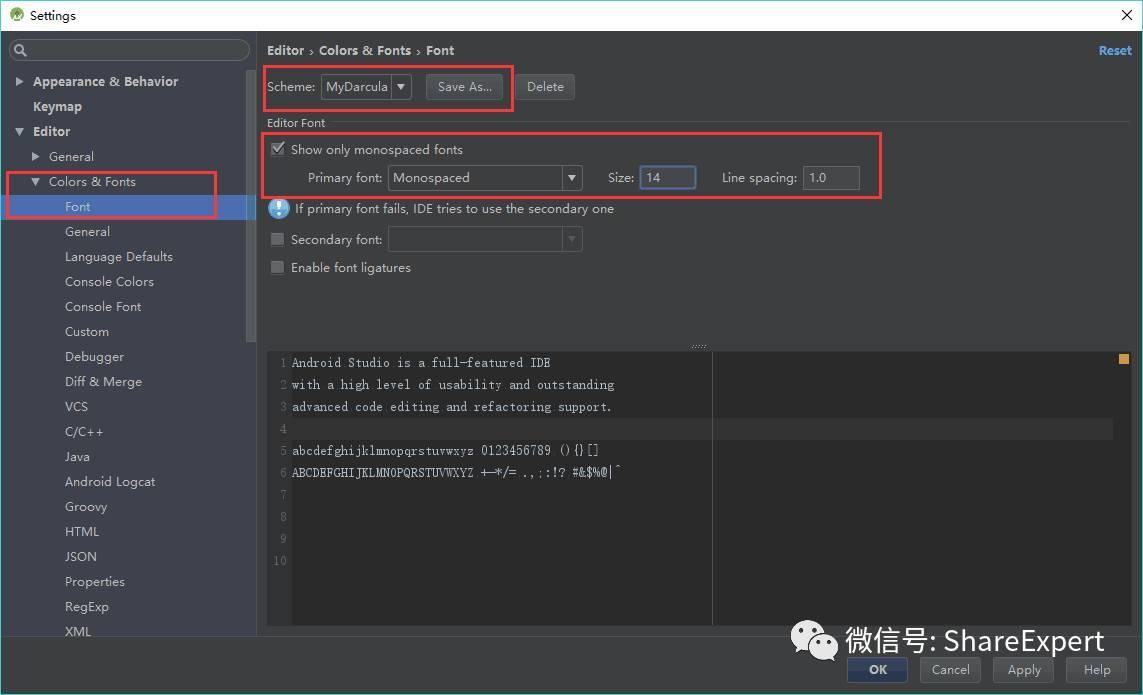Collapse the Colors & Fonts tree node
Image resolution: width=1143 pixels, height=695 pixels.
(x=36, y=182)
